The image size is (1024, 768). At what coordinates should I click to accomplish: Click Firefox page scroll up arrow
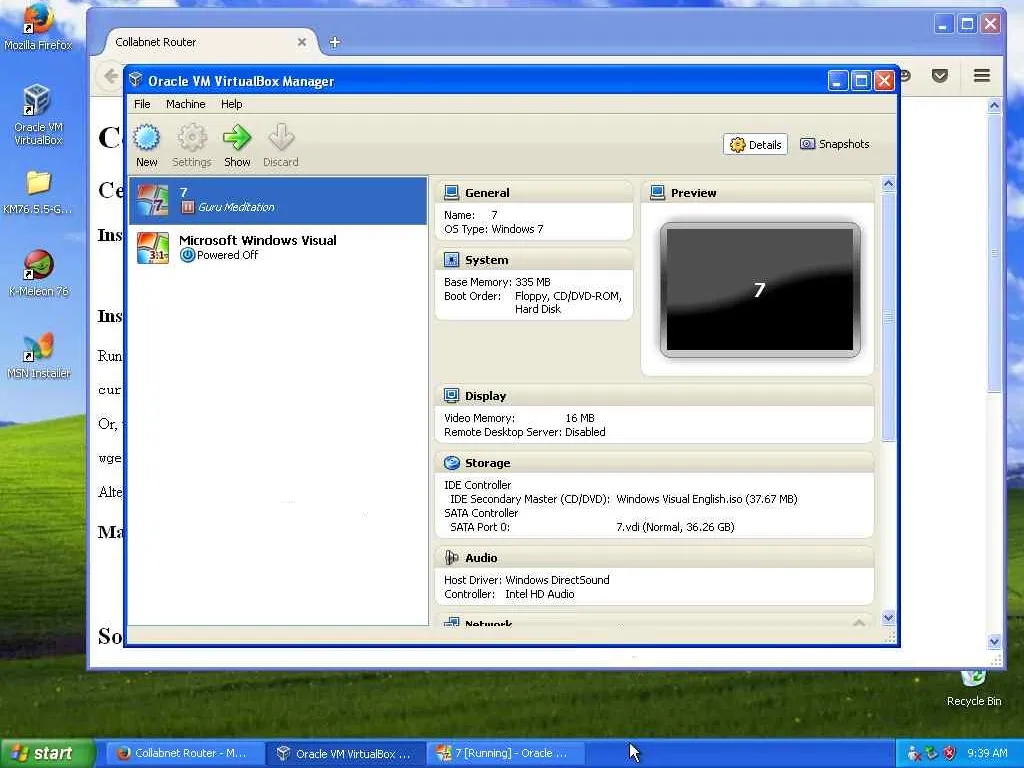(994, 105)
